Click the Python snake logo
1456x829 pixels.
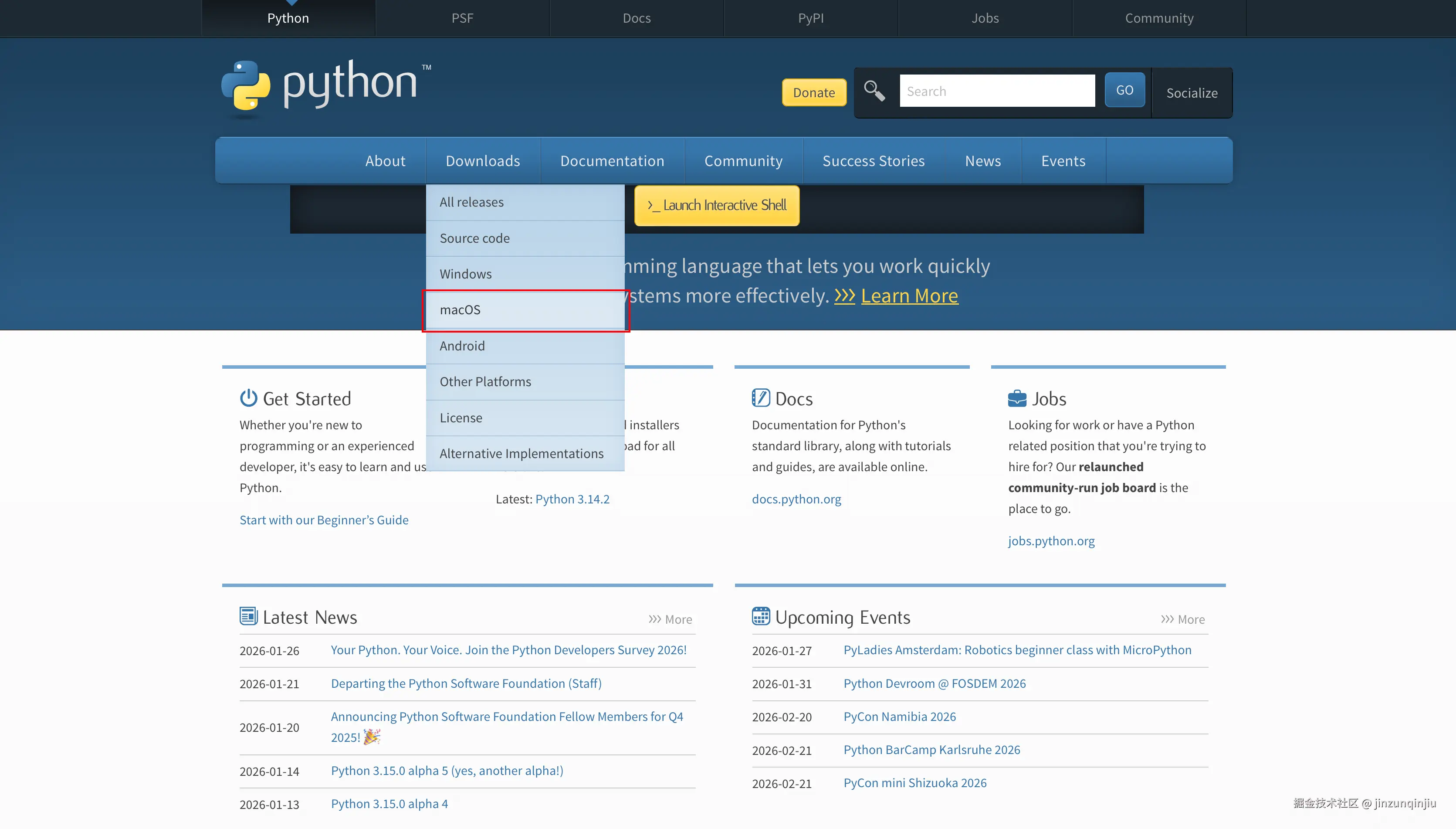(x=246, y=85)
